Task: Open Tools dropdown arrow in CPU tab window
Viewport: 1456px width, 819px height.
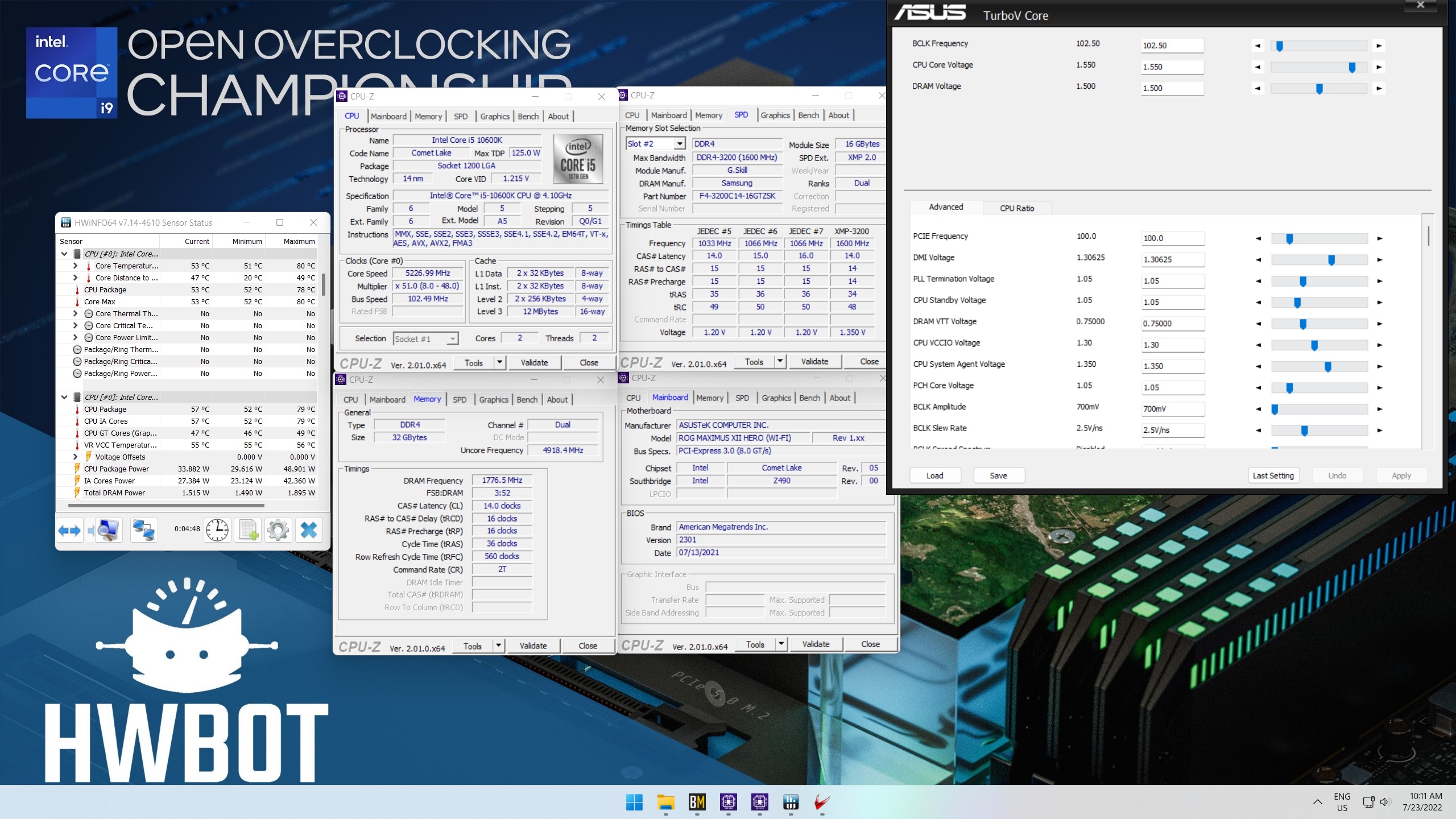Action: click(x=499, y=362)
